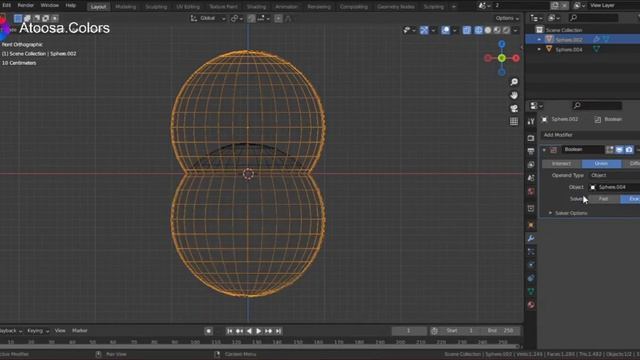The width and height of the screenshot is (640, 360).
Task: Select the Union boolean operation
Action: (601, 164)
